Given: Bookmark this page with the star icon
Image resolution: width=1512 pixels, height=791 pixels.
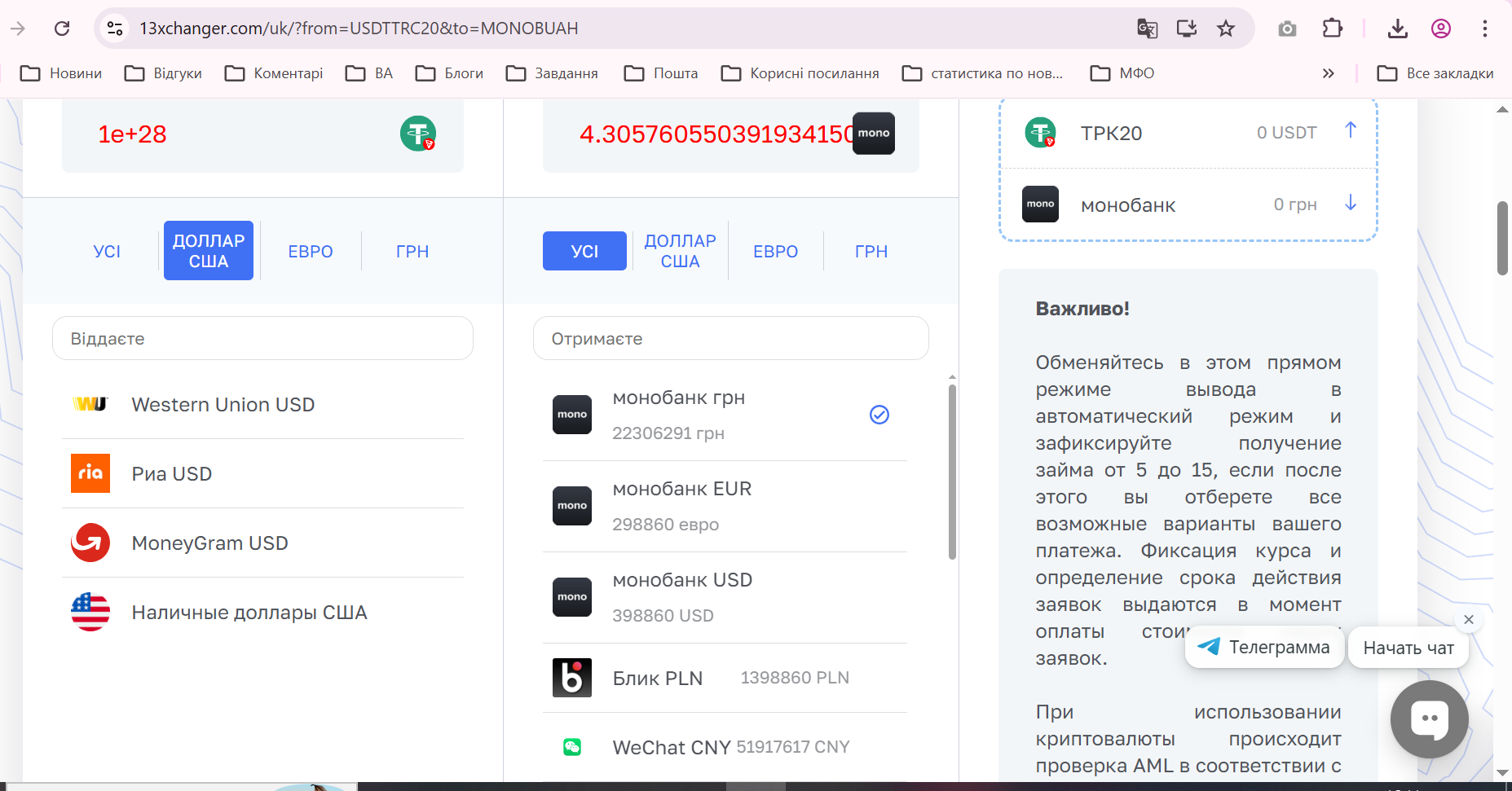Looking at the screenshot, I should coord(1226,29).
